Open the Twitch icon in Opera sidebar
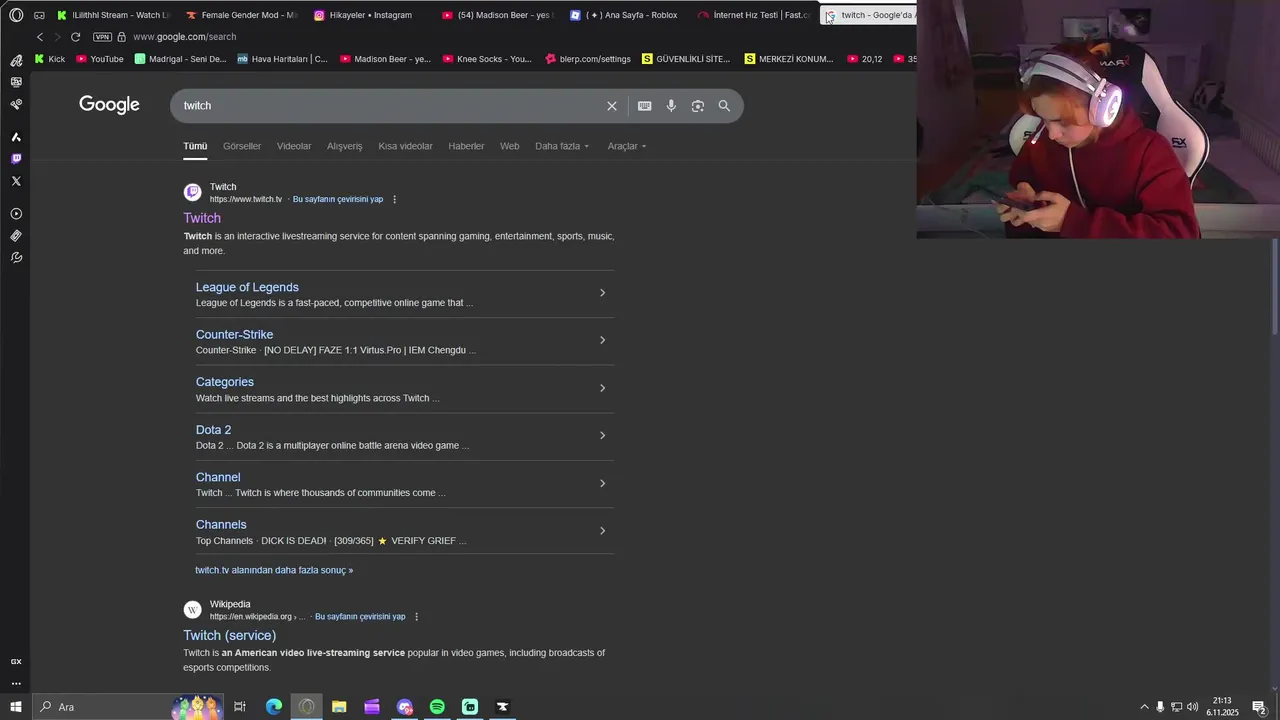1280x720 pixels. (16, 159)
